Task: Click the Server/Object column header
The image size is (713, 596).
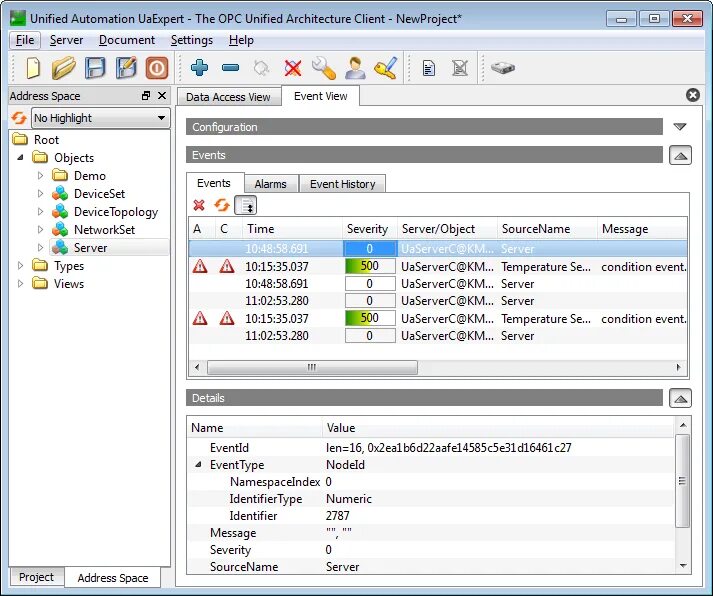Action: (447, 229)
